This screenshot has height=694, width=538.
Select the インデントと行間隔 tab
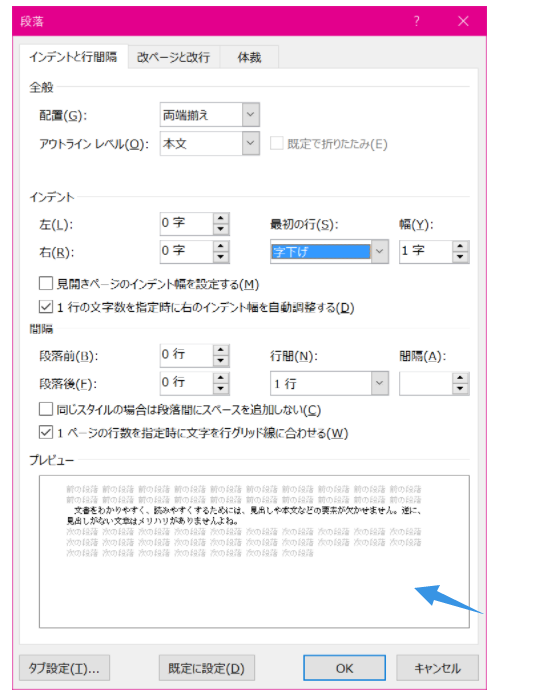(x=73, y=57)
